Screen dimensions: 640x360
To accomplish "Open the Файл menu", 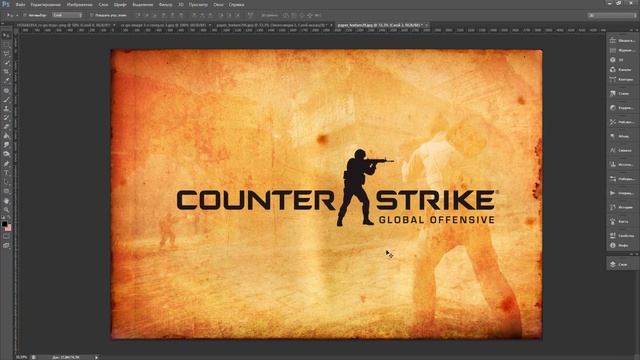I will (x=20, y=4).
